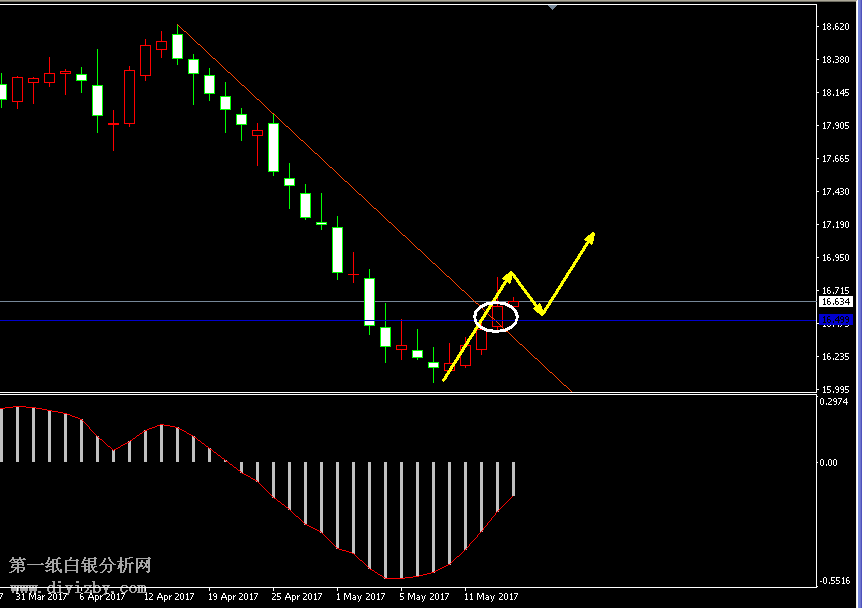
Task: Click the 1 May 2017 date label
Action: pyautogui.click(x=361, y=597)
